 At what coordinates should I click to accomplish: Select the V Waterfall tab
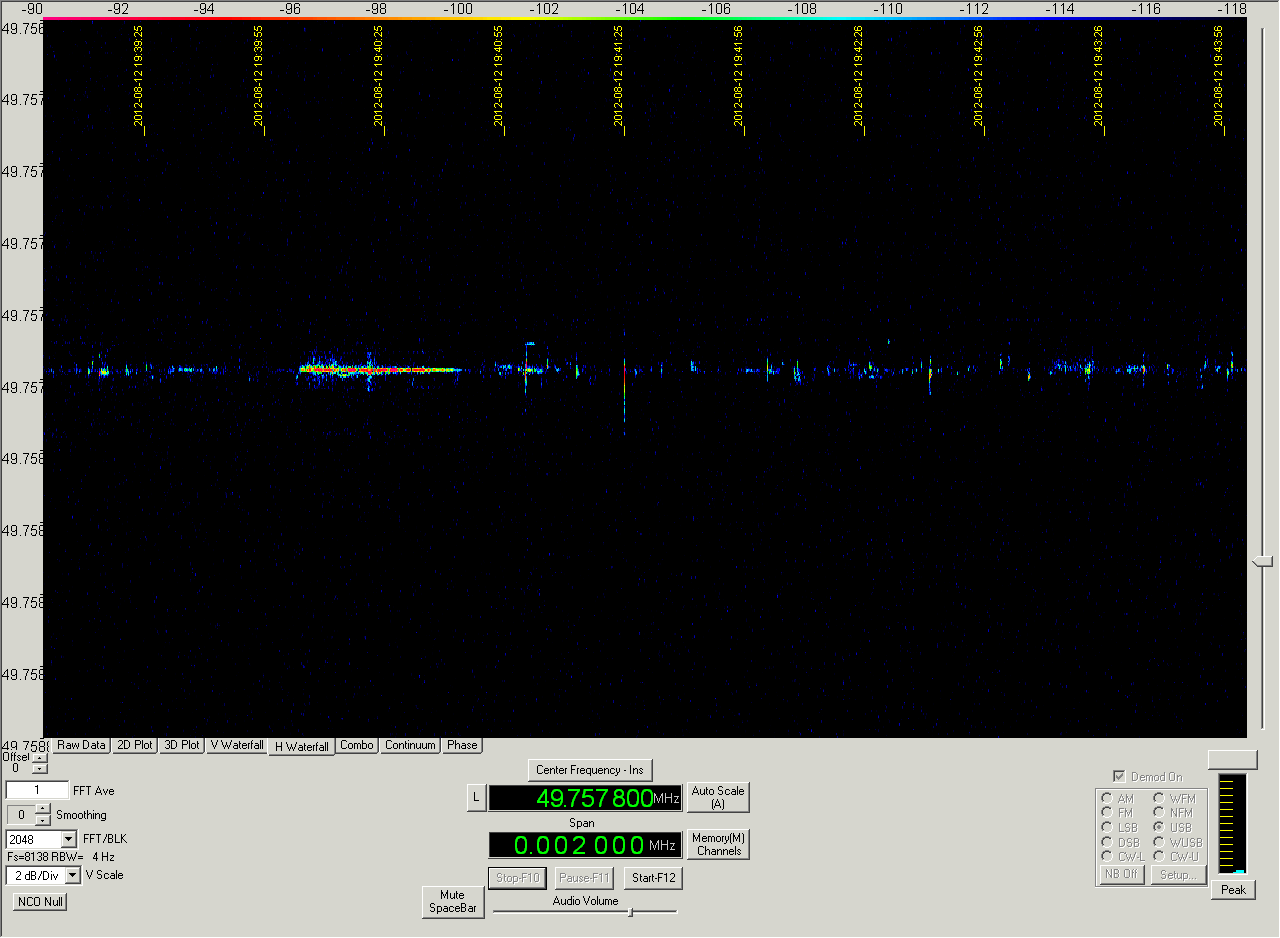(236, 745)
